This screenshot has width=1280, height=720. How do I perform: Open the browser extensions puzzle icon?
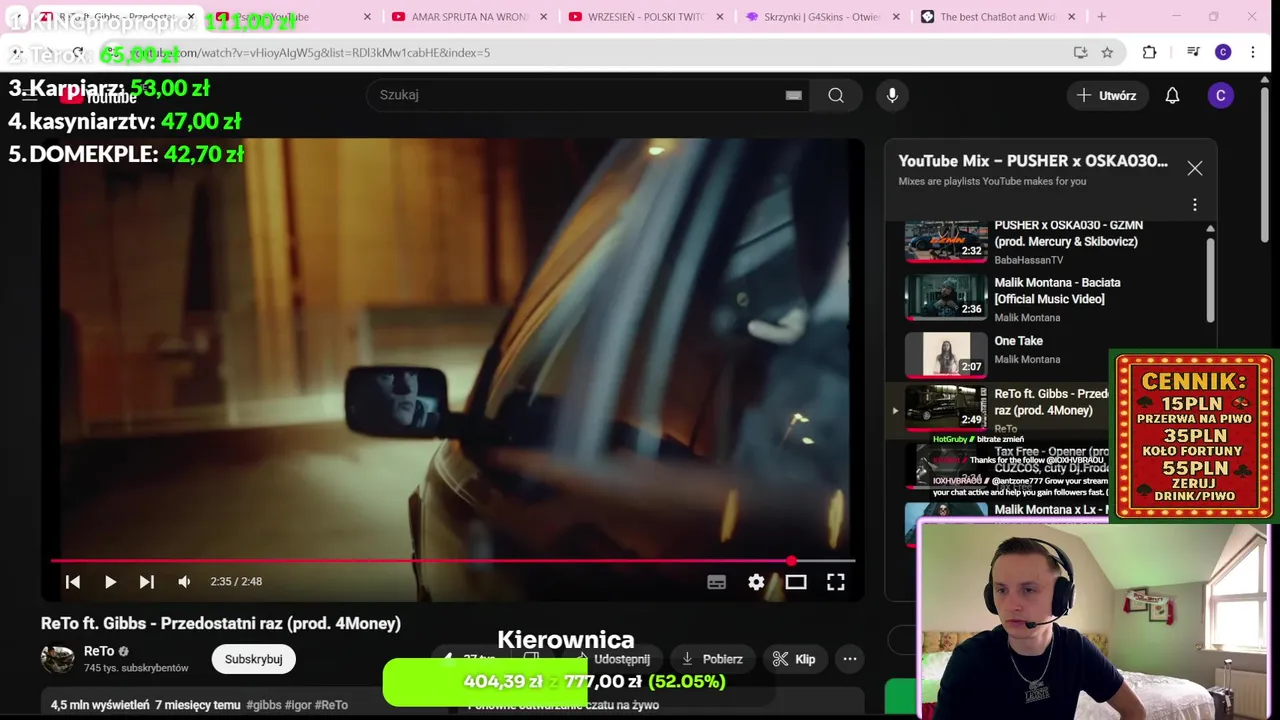coord(1149,52)
